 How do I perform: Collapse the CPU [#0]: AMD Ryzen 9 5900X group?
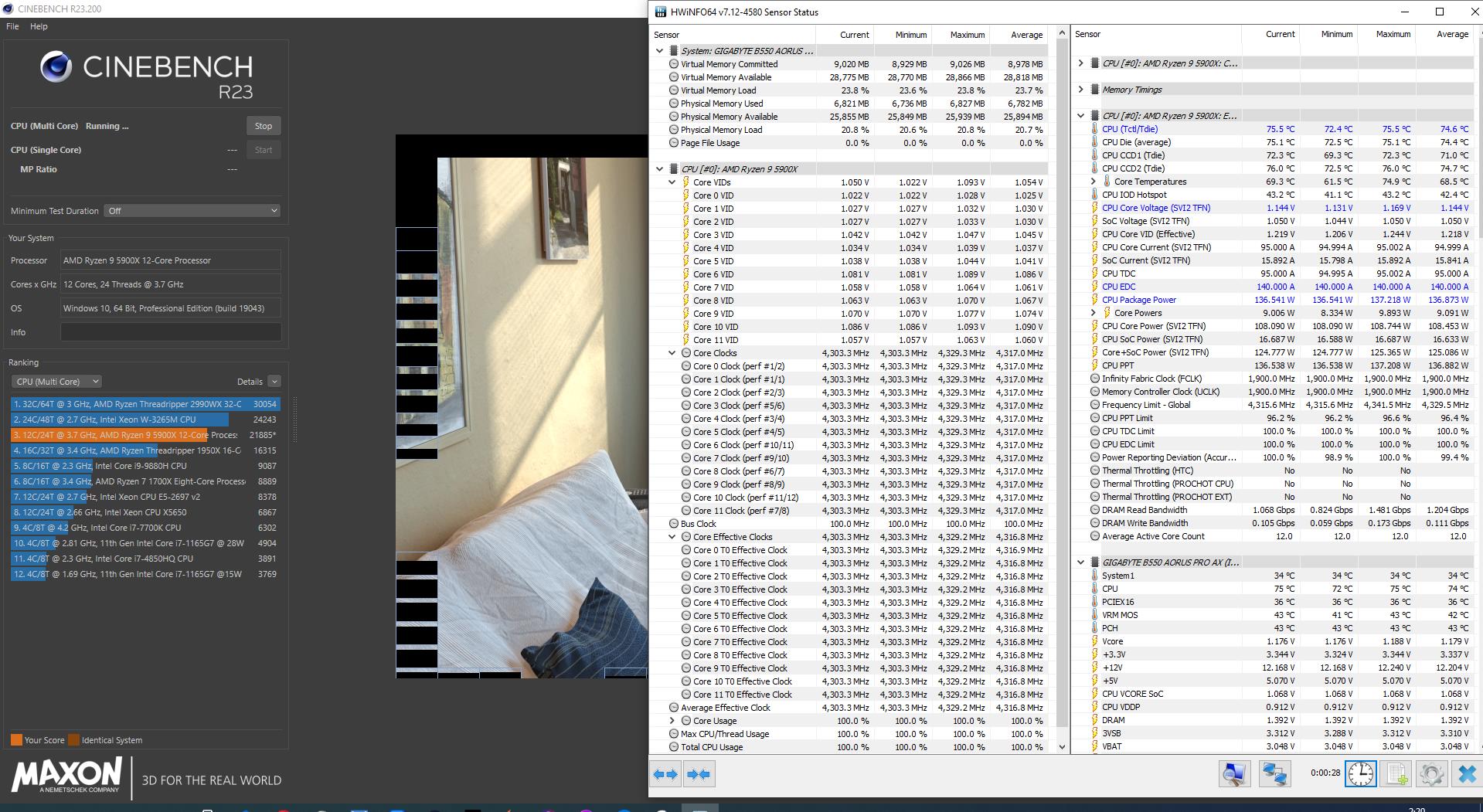tap(659, 169)
